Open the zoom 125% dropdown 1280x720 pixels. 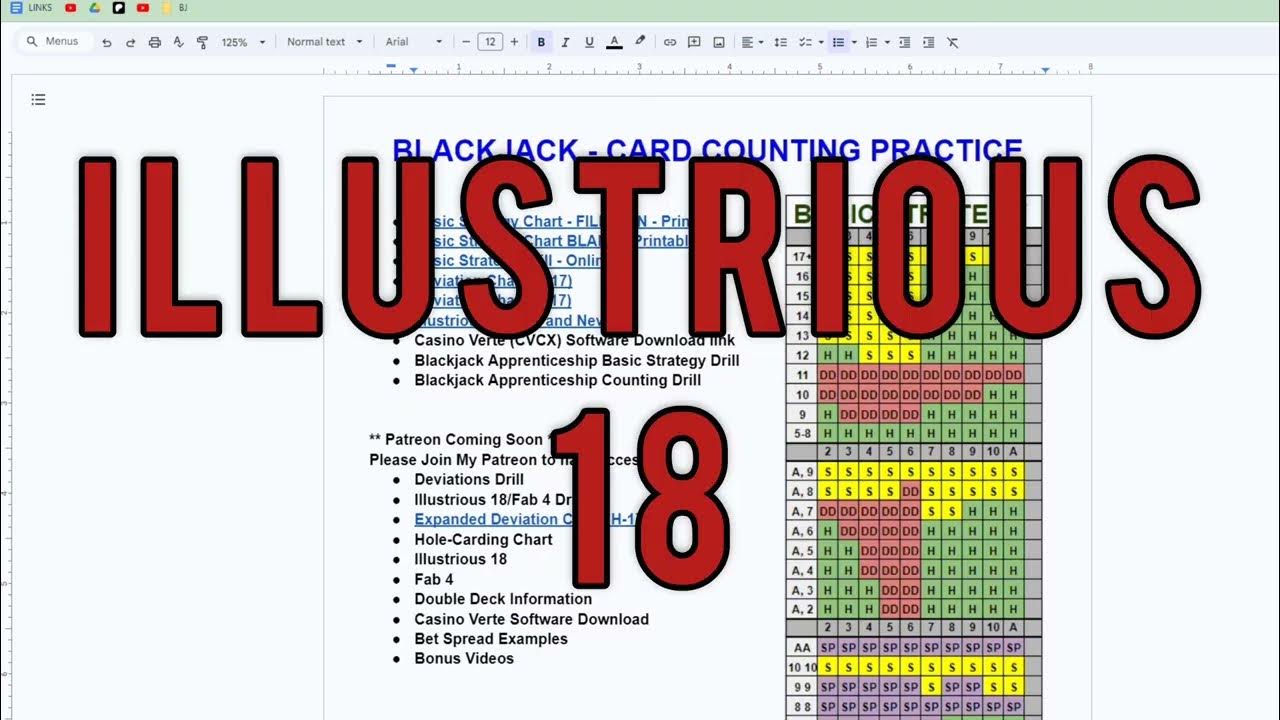(x=244, y=42)
